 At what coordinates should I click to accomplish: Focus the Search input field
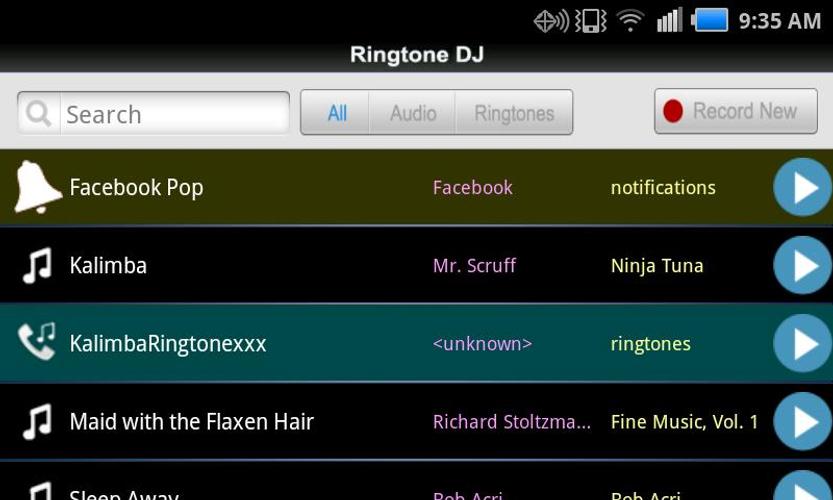154,113
